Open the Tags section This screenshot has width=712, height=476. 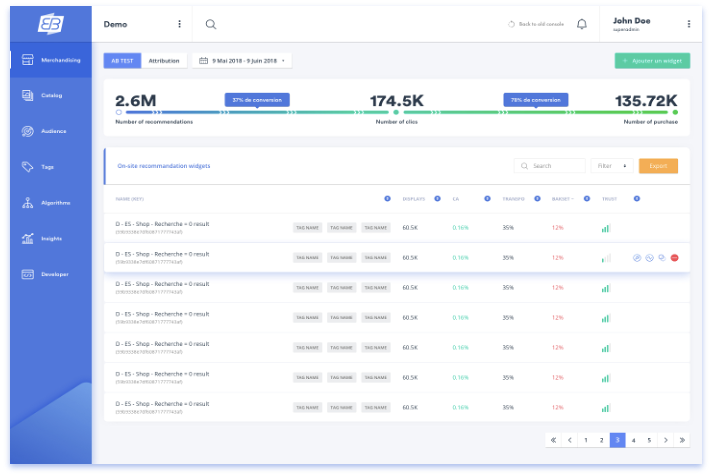51,167
